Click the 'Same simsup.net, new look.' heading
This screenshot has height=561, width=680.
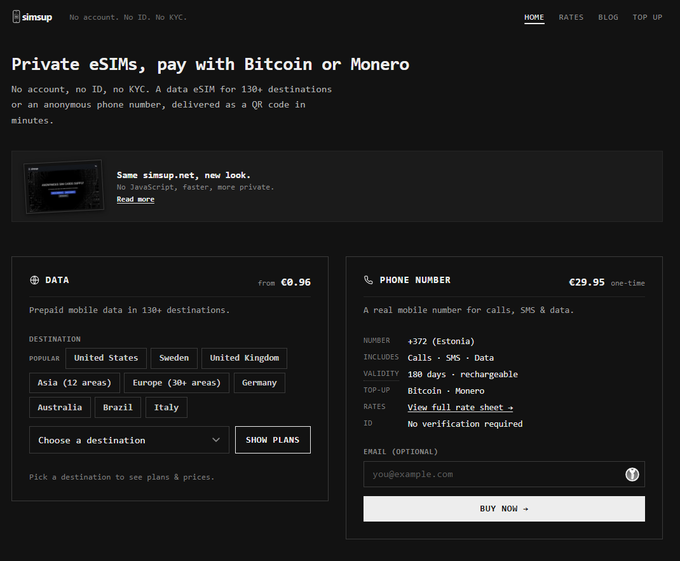coord(183,175)
